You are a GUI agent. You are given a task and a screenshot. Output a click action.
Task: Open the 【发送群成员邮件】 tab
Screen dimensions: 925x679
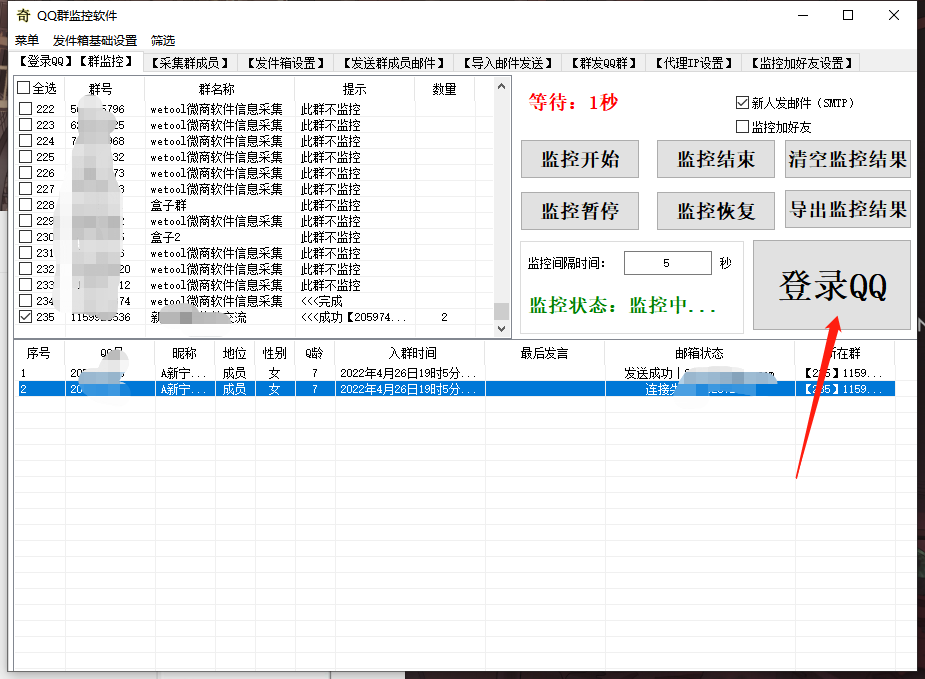(393, 63)
